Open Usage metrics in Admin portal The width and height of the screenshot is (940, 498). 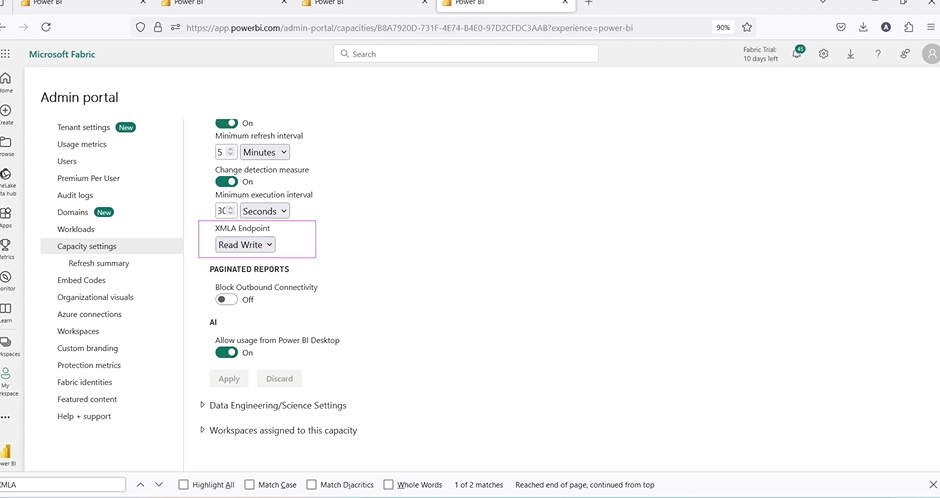click(x=82, y=144)
